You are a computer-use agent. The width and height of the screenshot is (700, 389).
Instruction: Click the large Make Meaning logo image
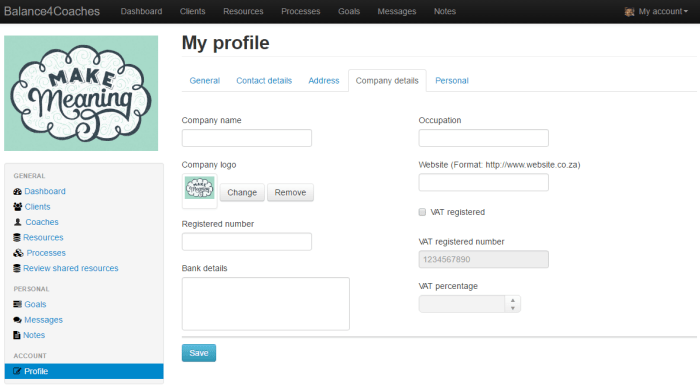pos(81,93)
